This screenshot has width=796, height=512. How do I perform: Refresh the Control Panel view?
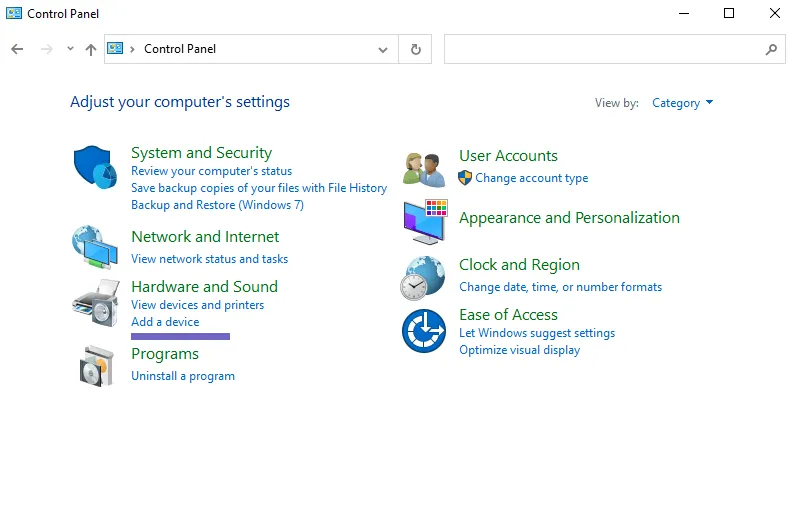point(415,49)
